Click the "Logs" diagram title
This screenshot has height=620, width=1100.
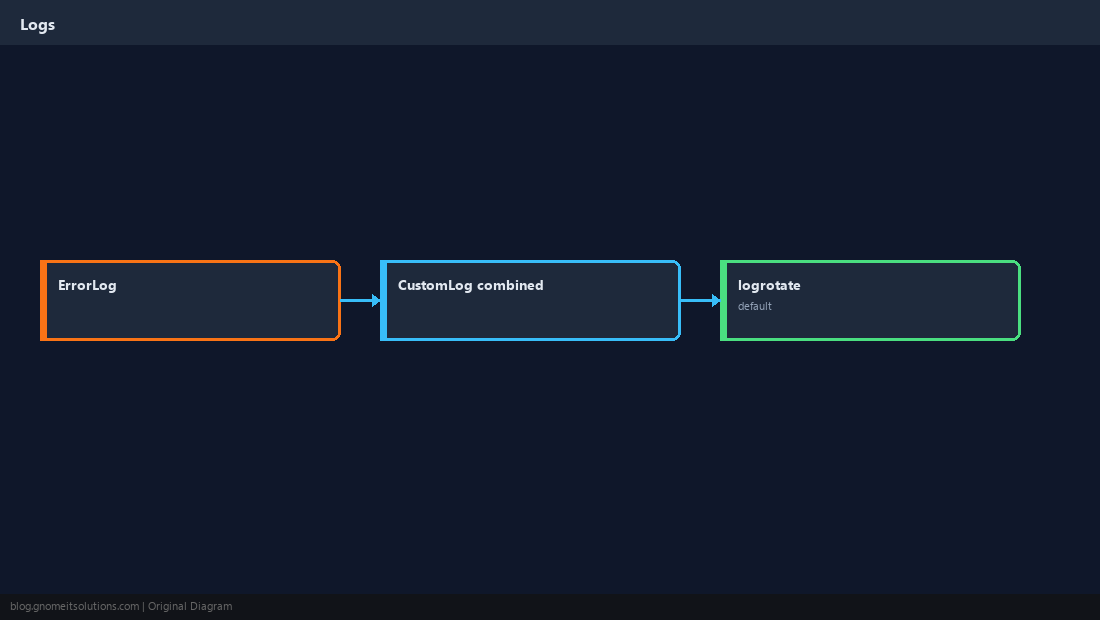[38, 25]
